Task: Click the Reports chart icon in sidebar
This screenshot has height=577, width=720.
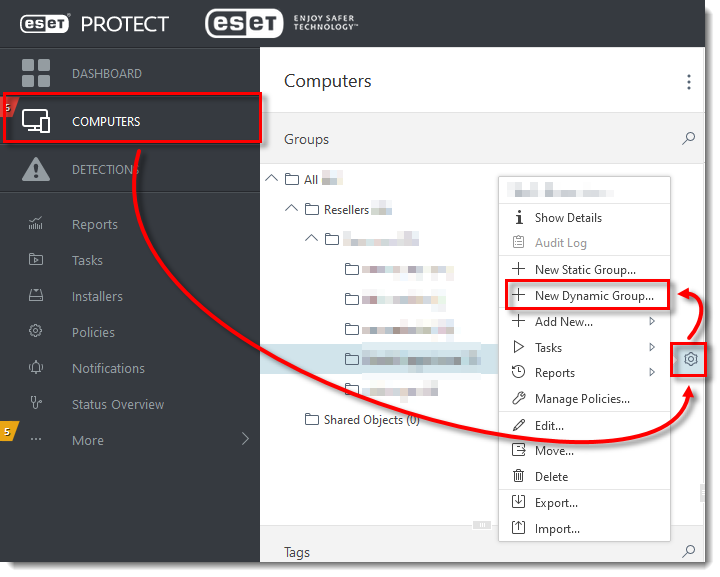Action: click(x=35, y=223)
